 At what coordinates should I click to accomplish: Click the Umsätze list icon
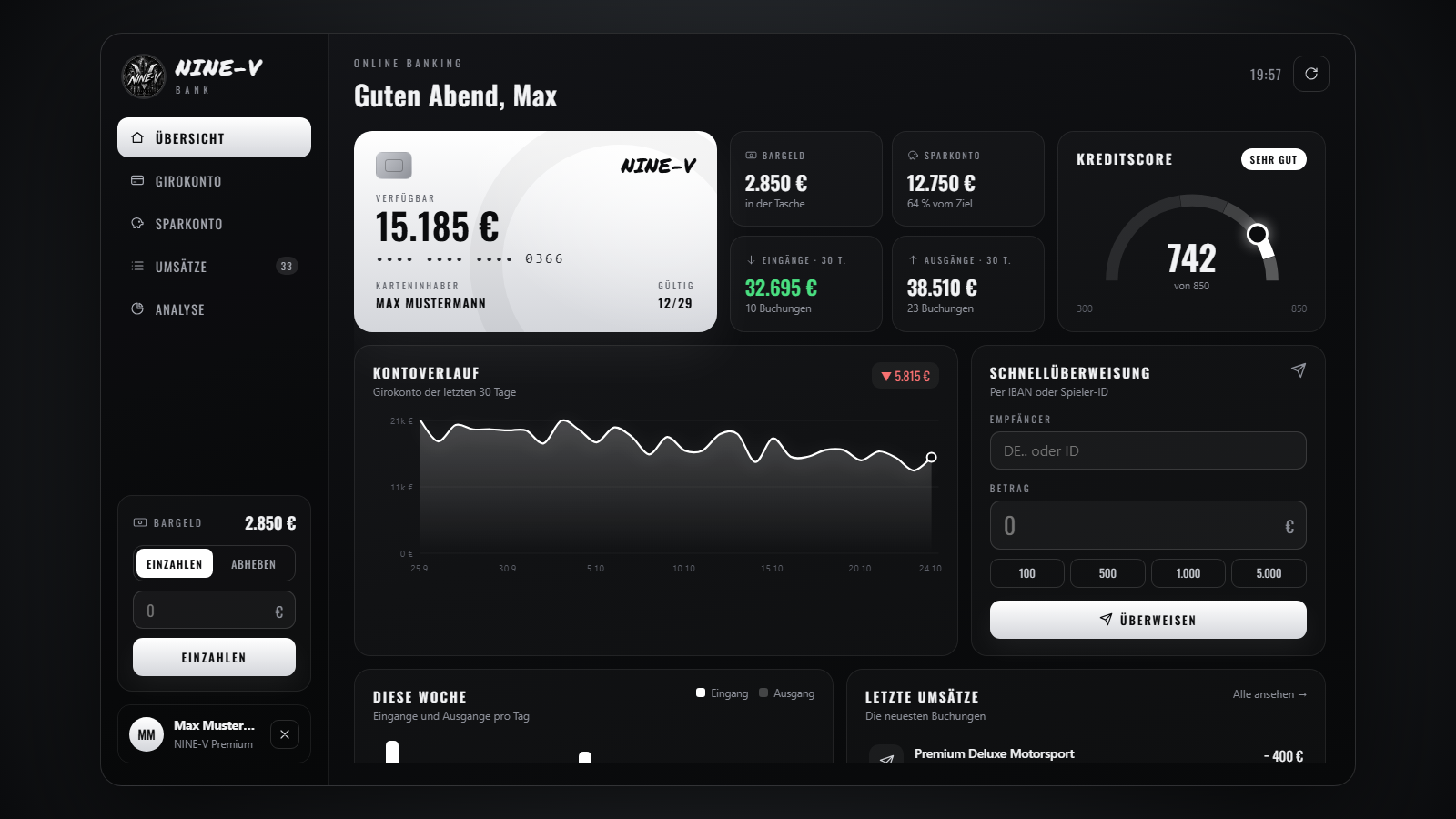[x=137, y=266]
